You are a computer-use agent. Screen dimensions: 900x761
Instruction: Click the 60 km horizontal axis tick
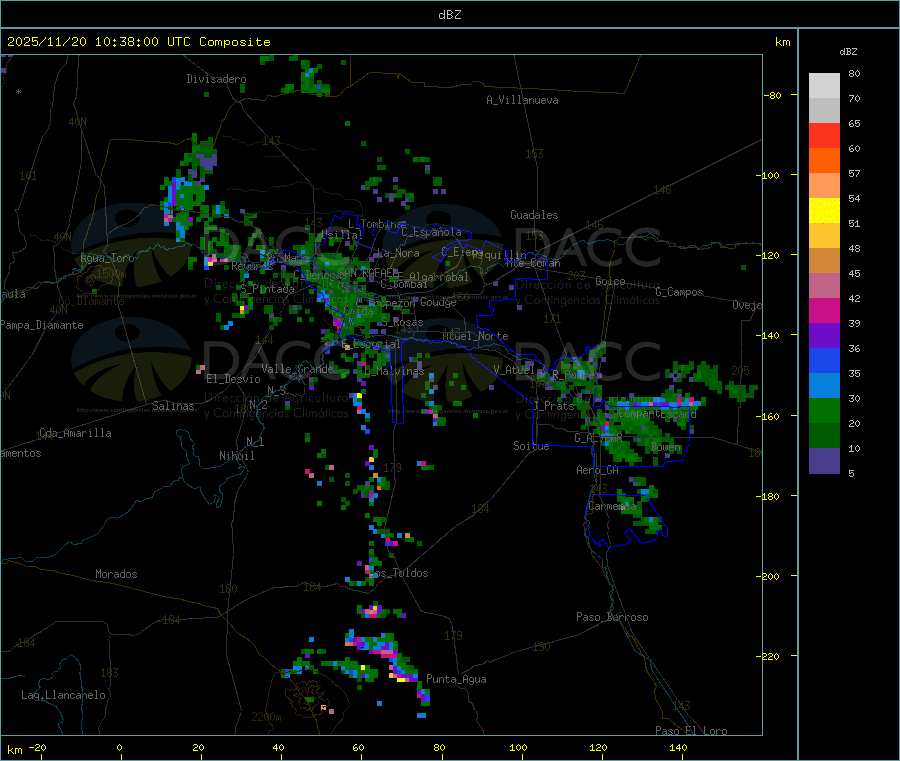pos(358,747)
